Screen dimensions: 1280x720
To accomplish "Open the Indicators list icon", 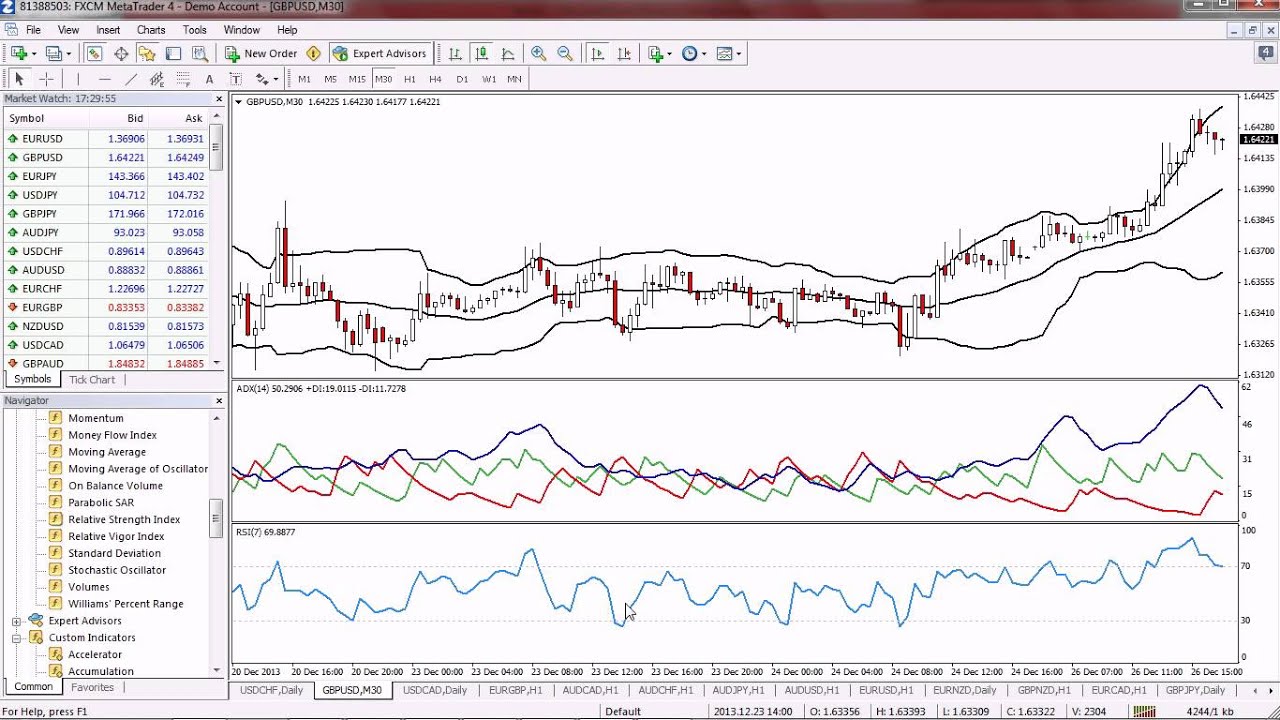I will click(x=656, y=54).
